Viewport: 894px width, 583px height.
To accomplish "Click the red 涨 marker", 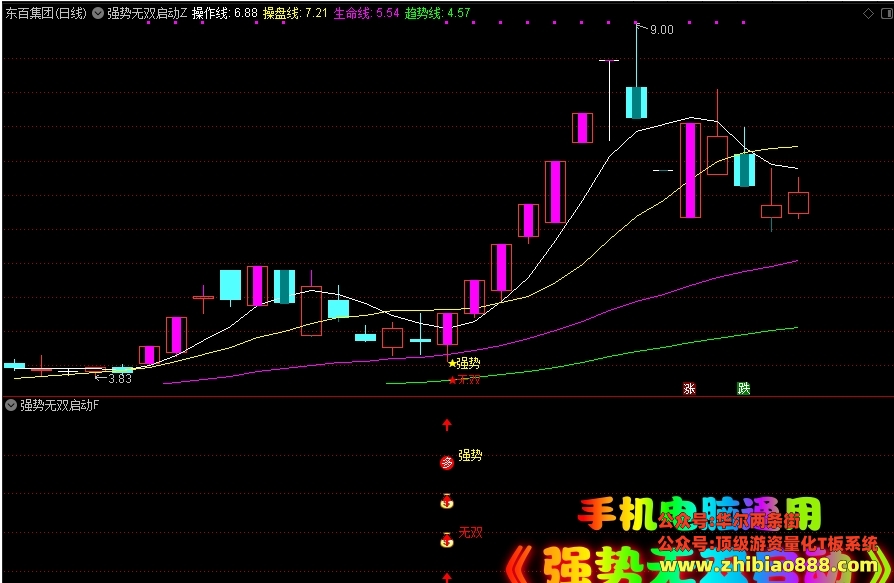I will click(689, 389).
